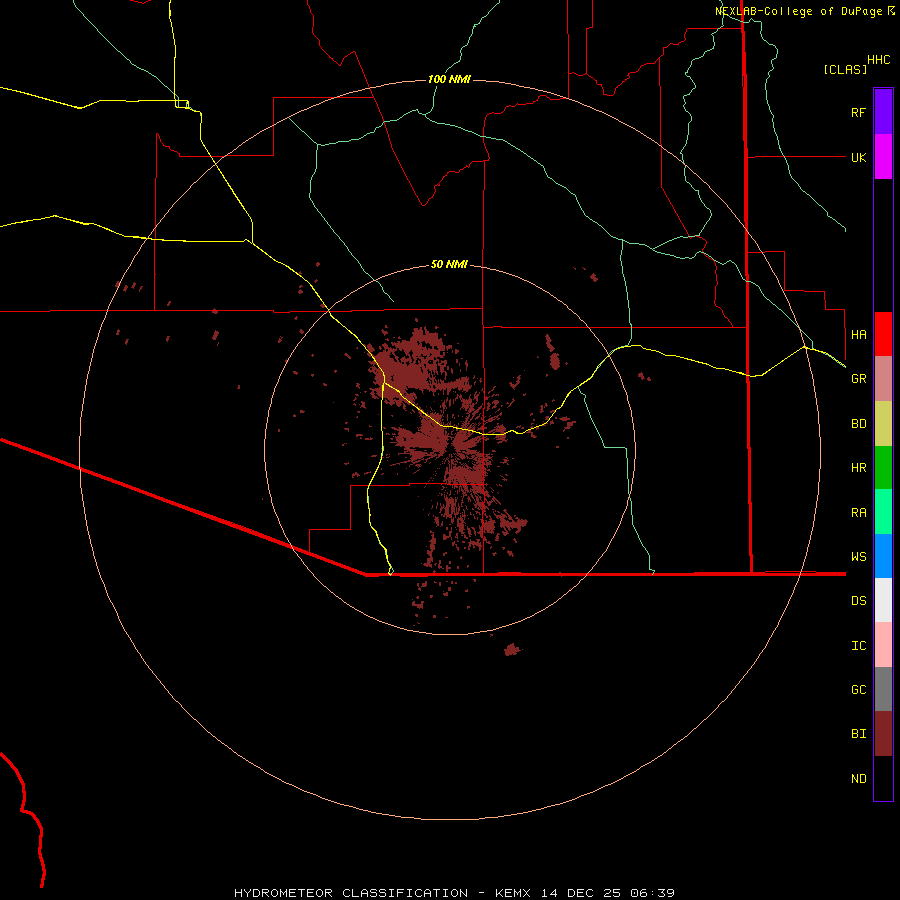Click the gray GC legend swatch

pyautogui.click(x=883, y=689)
